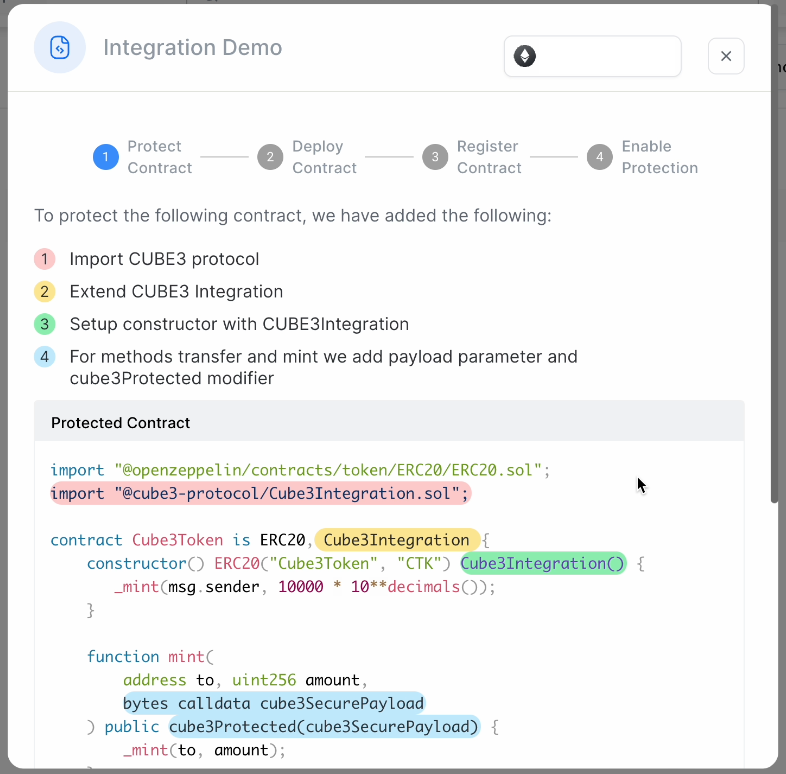This screenshot has height=774, width=786.
Task: Click '_mint(to, amount);' code line
Action: (x=205, y=750)
